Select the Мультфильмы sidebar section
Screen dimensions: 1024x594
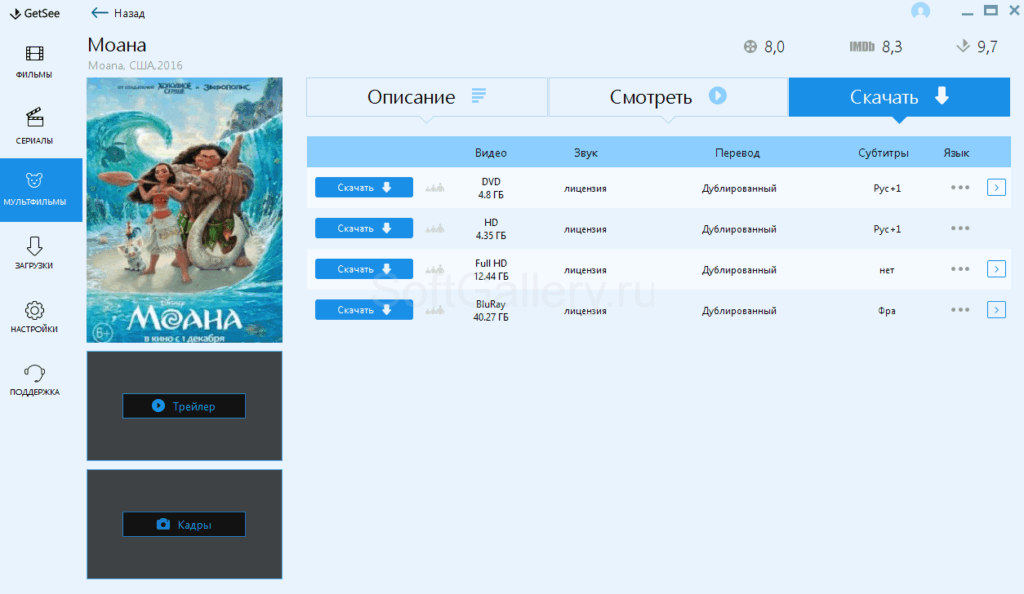(41, 190)
